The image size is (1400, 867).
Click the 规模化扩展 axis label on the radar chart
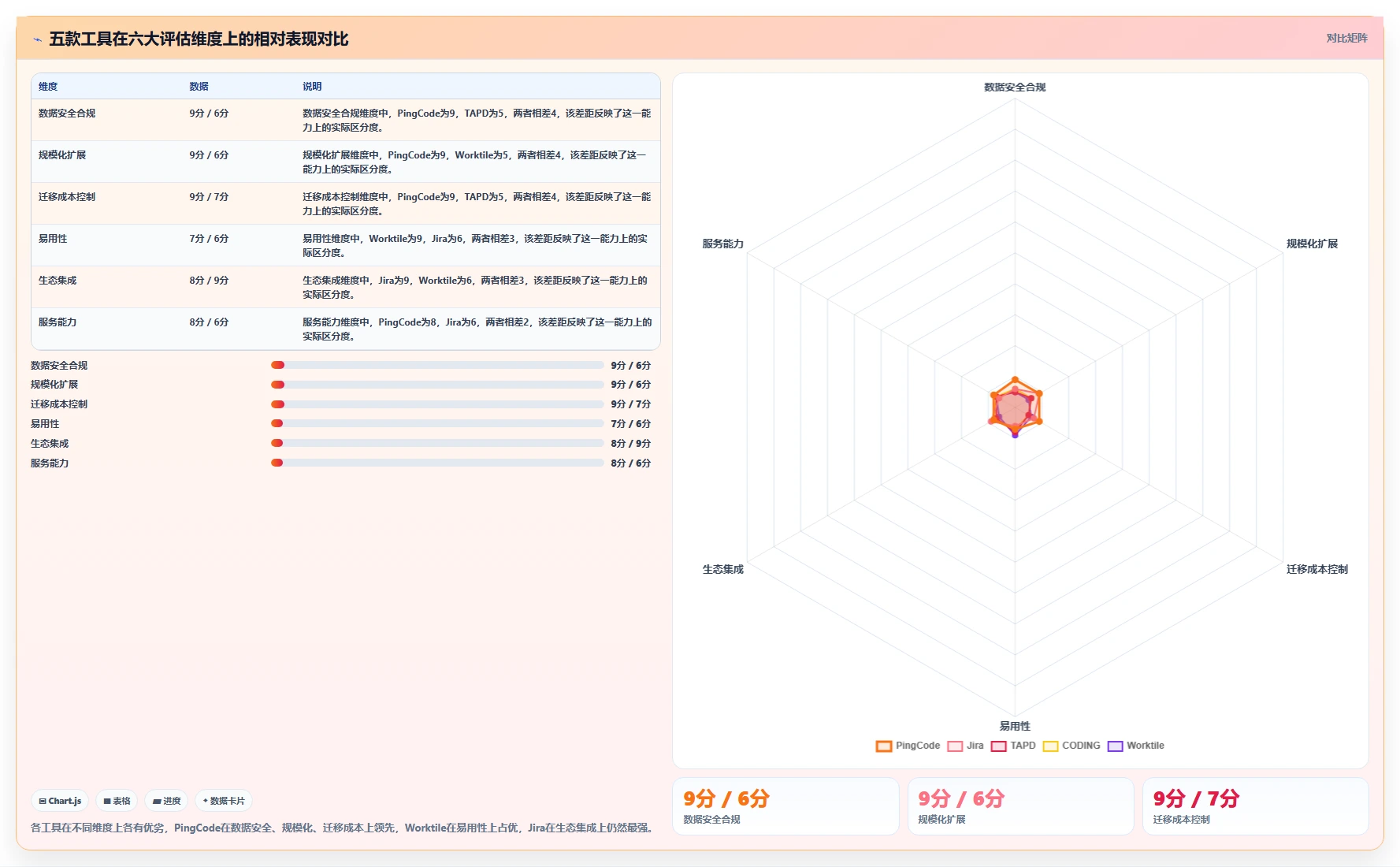tap(1312, 244)
